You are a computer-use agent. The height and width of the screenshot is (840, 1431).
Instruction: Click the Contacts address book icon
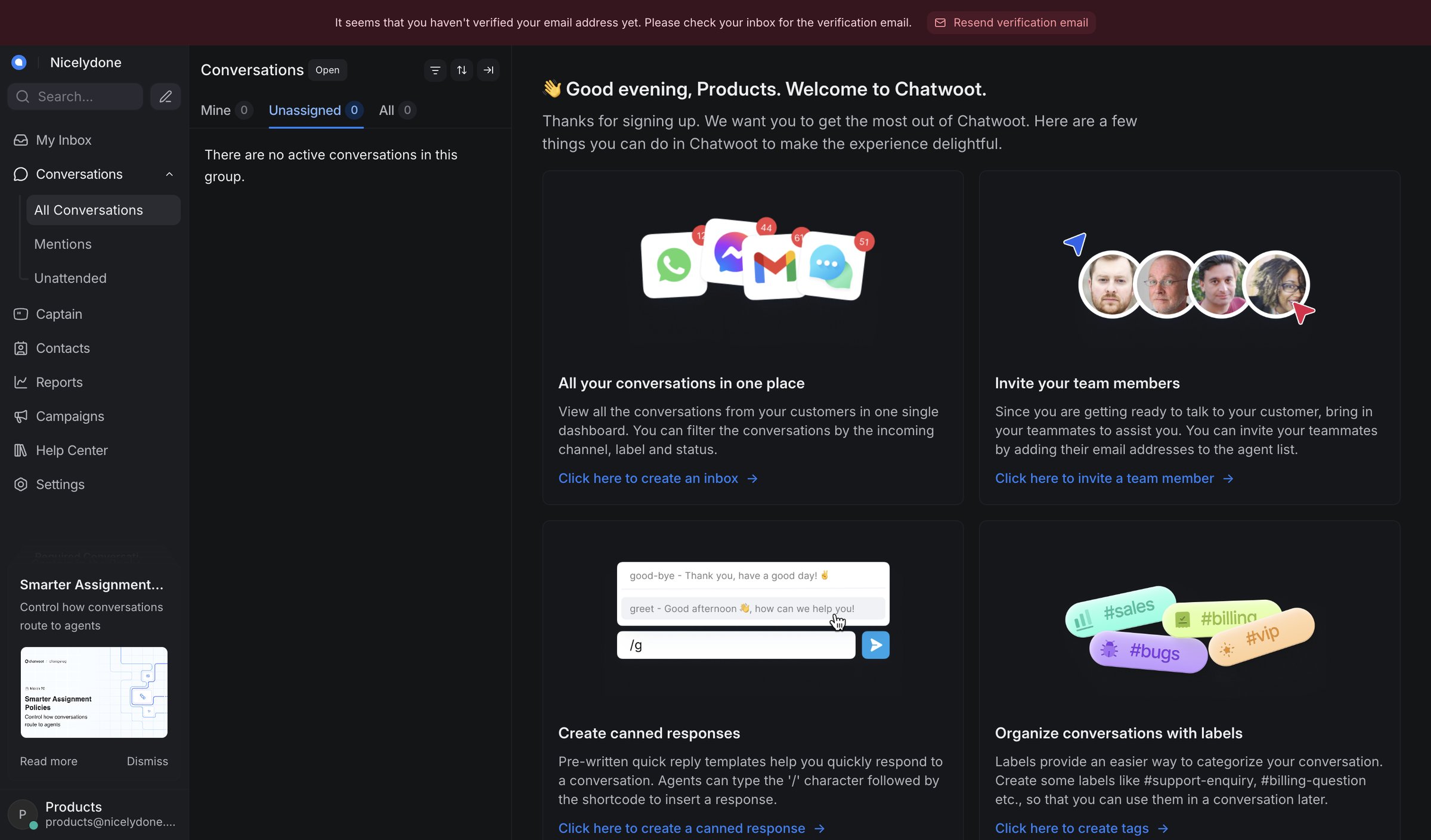pos(21,348)
